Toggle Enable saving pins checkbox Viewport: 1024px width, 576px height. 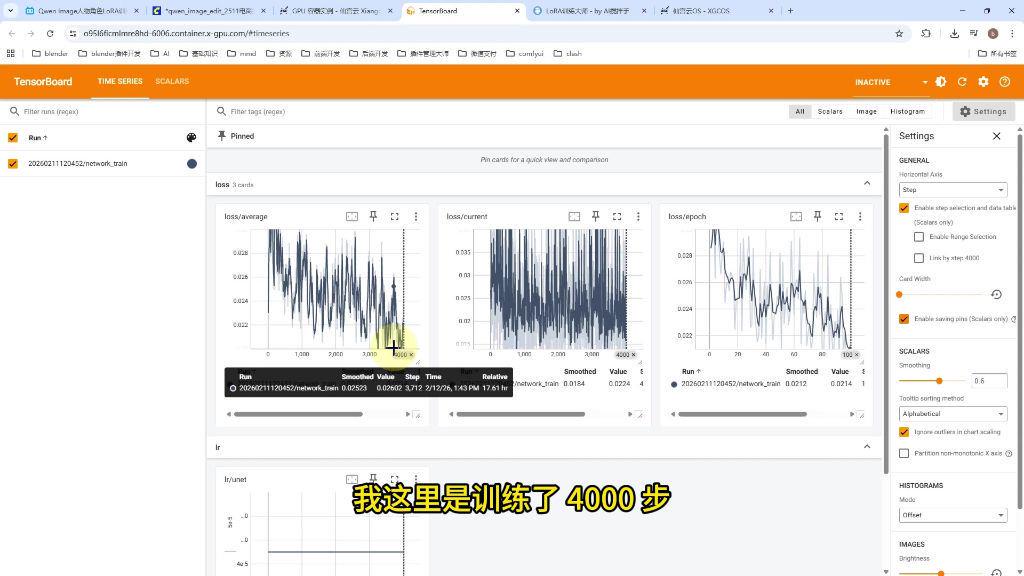click(904, 319)
